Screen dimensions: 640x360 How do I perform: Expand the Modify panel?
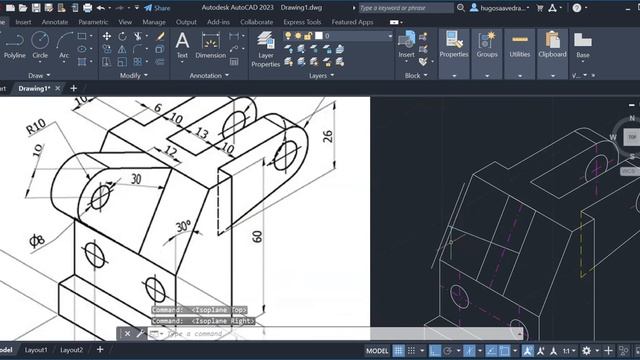pos(133,76)
